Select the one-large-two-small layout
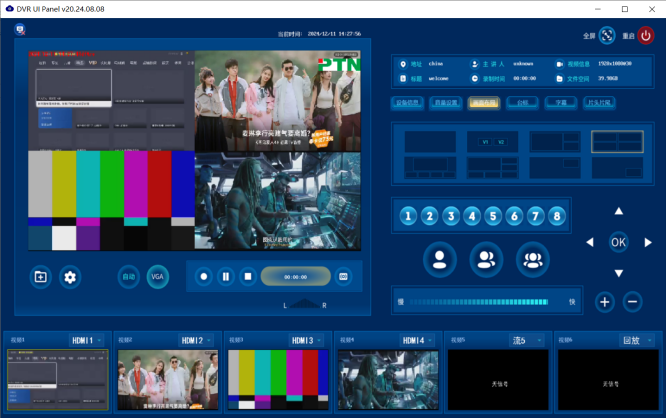The height and width of the screenshot is (418, 666). (x=555, y=141)
